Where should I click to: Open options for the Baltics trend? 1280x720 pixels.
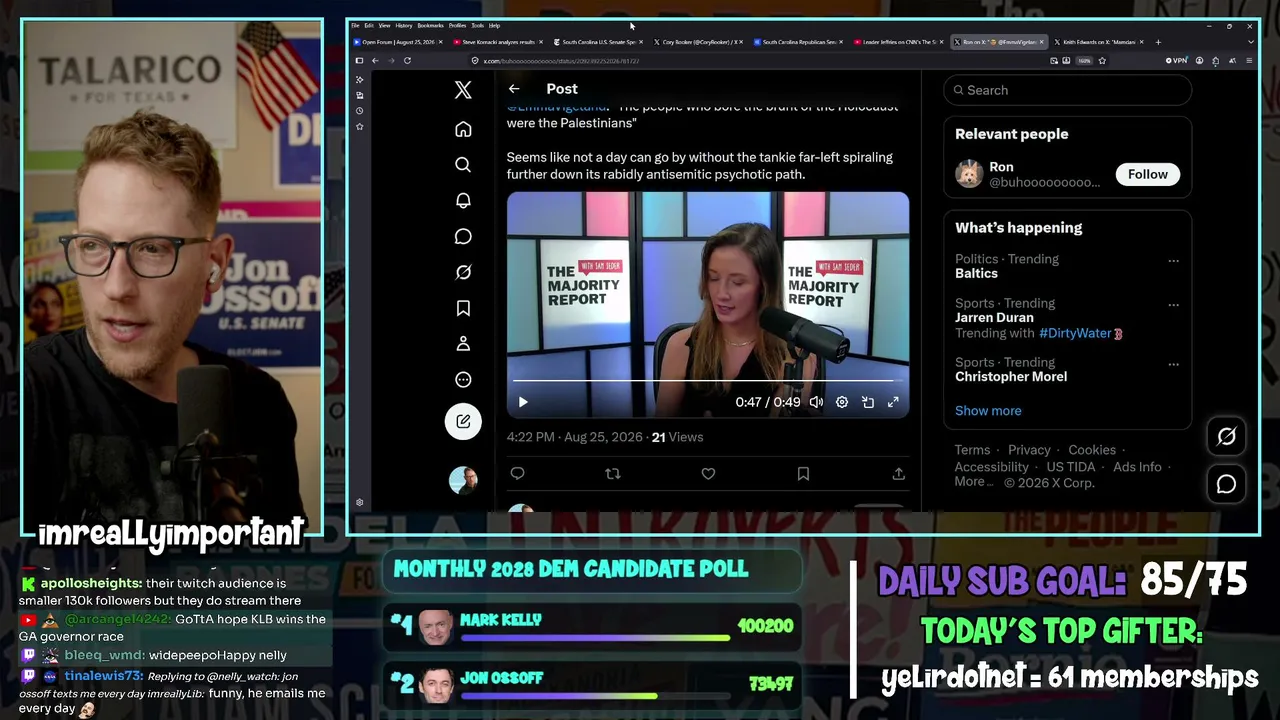tap(1173, 261)
